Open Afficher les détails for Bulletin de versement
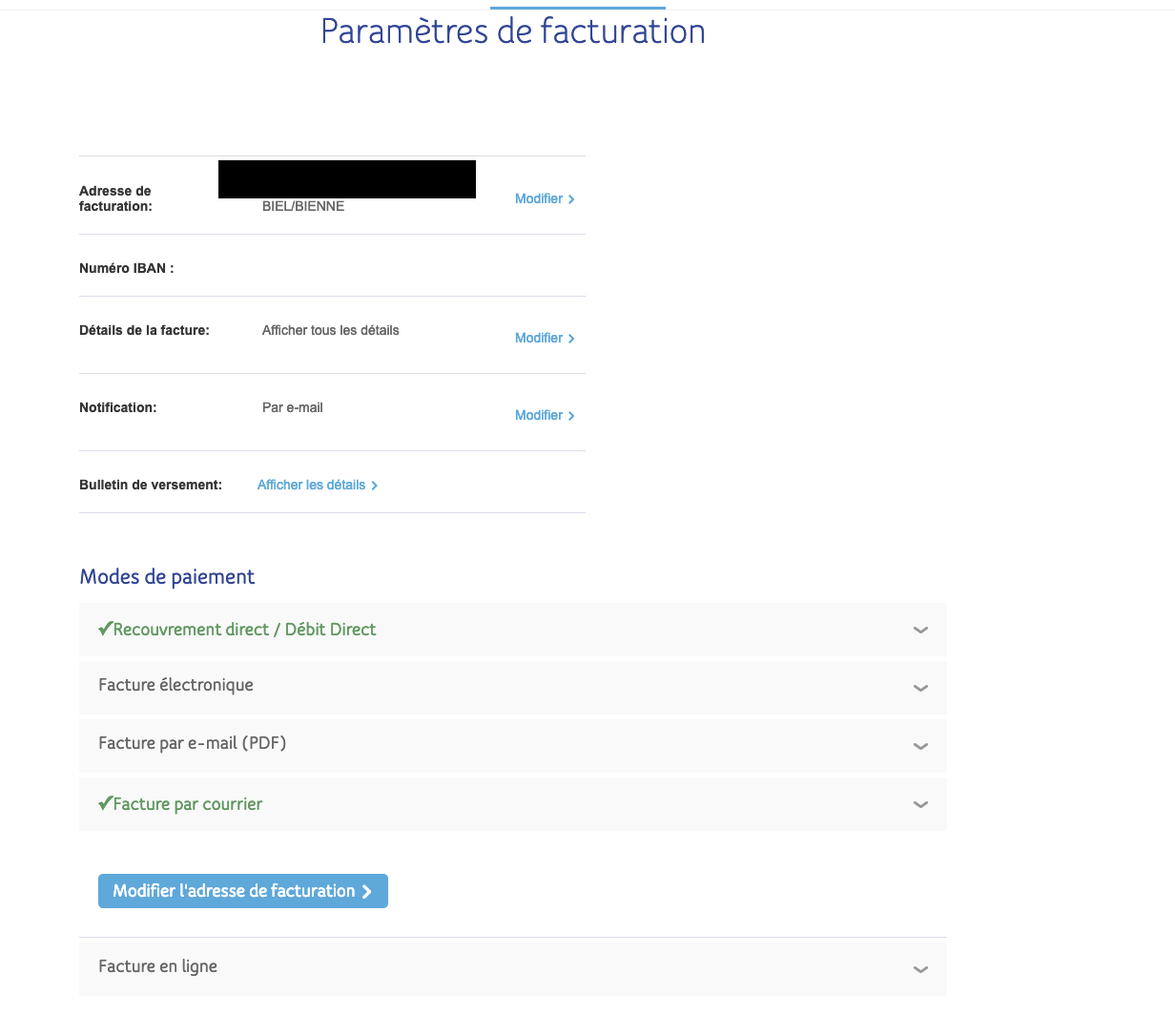The width and height of the screenshot is (1175, 1036). (311, 485)
